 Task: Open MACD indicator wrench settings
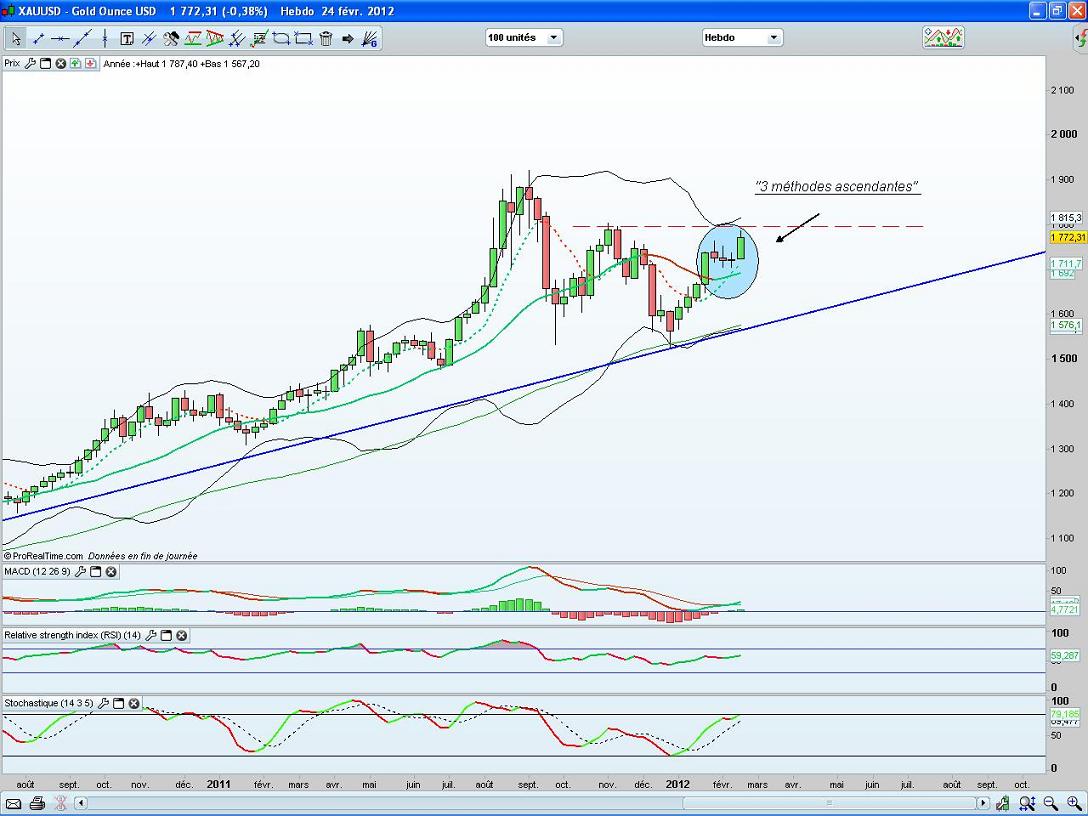pos(81,572)
